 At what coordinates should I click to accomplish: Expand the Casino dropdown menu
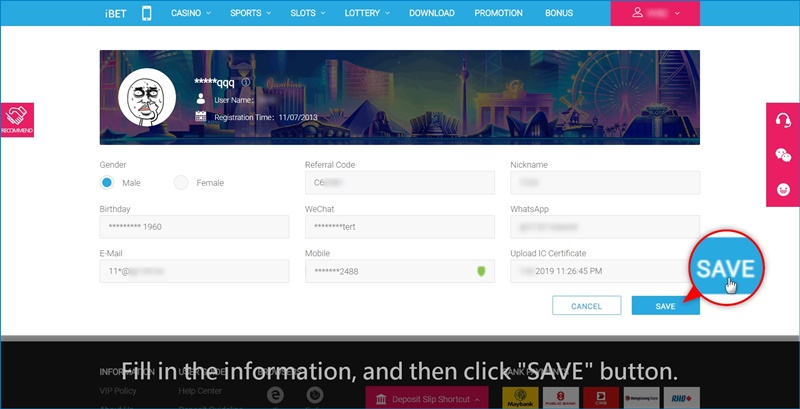click(191, 13)
